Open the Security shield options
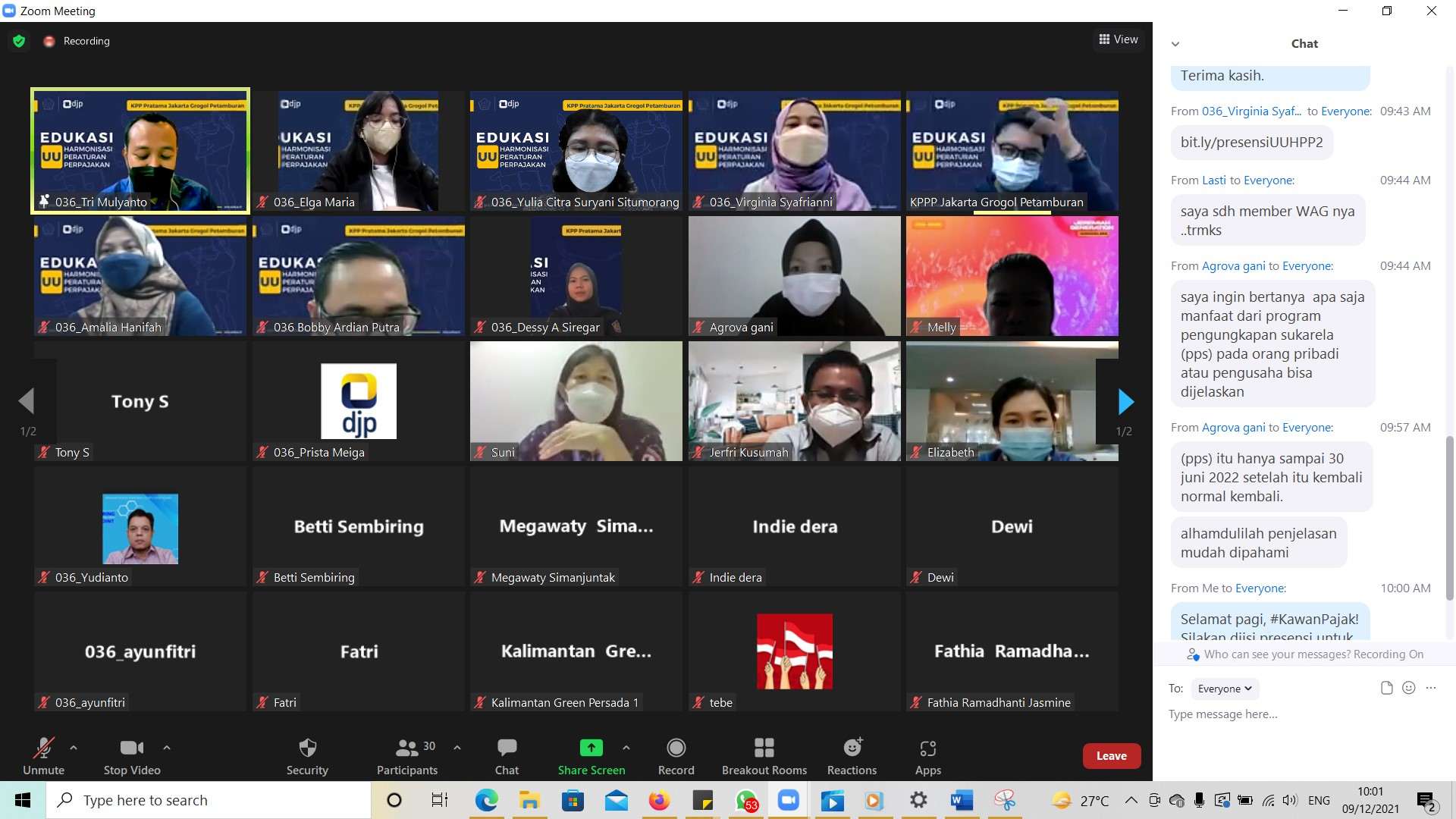 click(x=307, y=756)
